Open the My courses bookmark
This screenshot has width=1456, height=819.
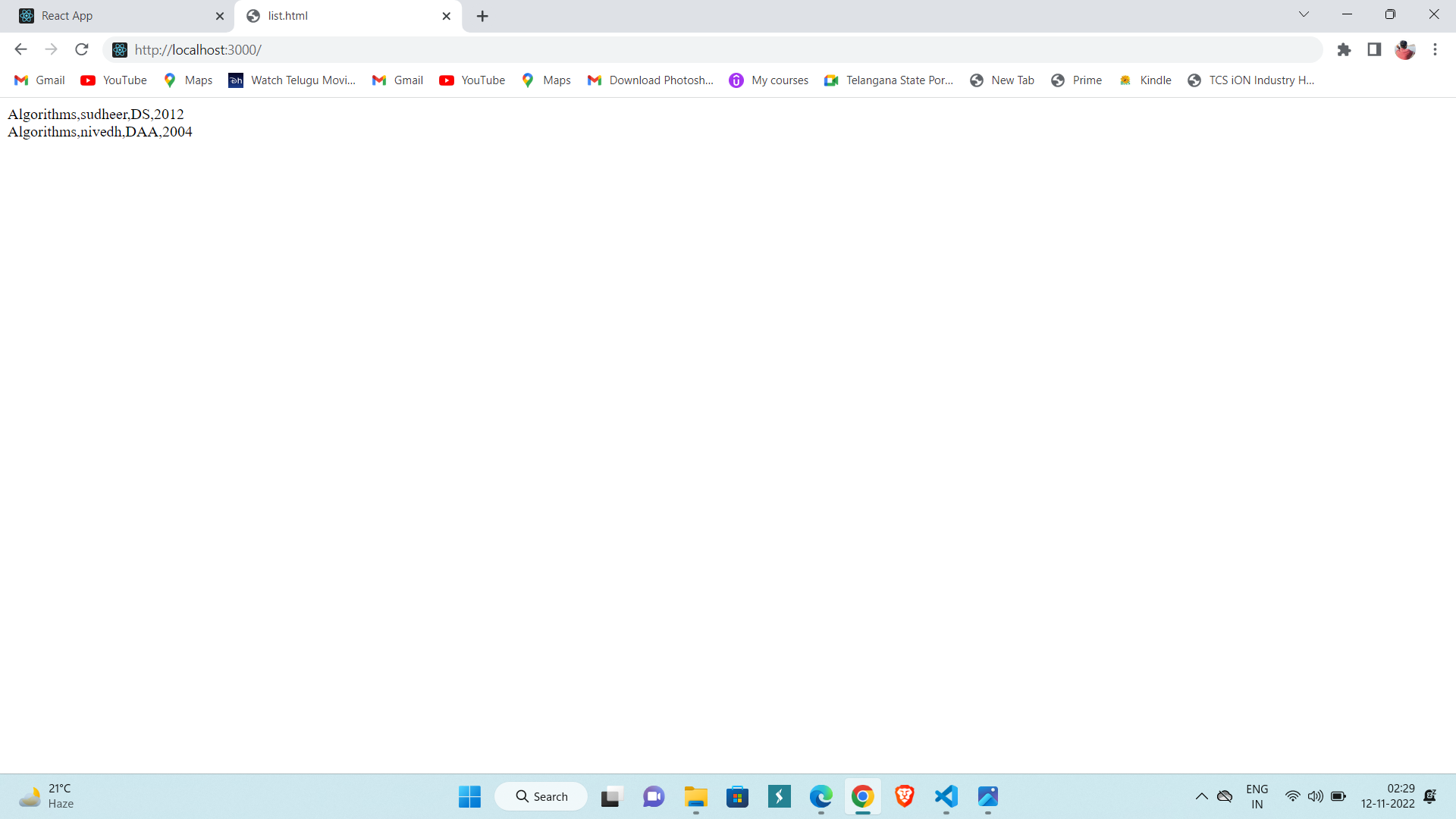tap(769, 80)
